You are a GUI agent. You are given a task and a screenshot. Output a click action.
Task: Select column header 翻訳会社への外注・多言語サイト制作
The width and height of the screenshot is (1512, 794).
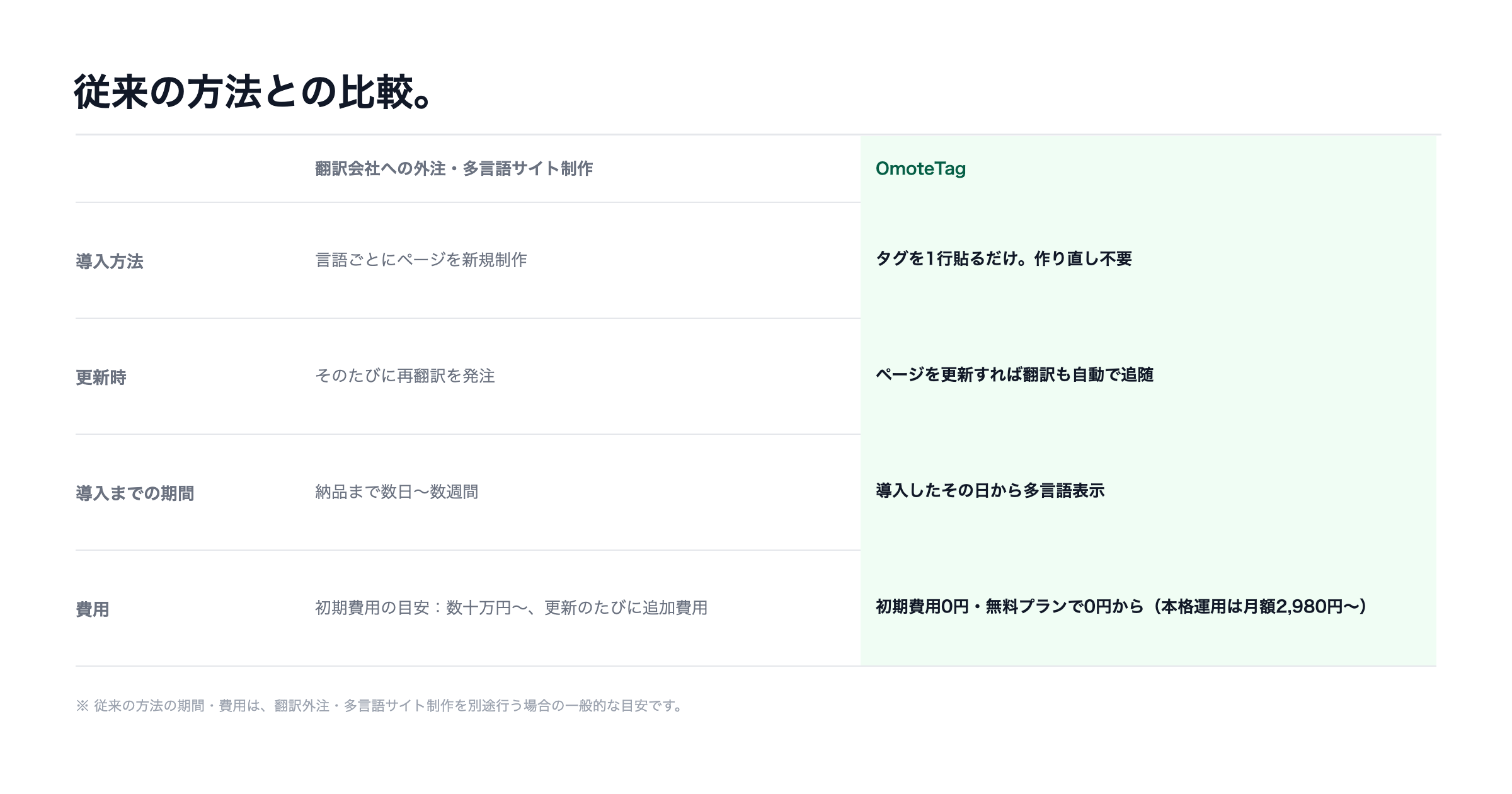[x=454, y=168]
